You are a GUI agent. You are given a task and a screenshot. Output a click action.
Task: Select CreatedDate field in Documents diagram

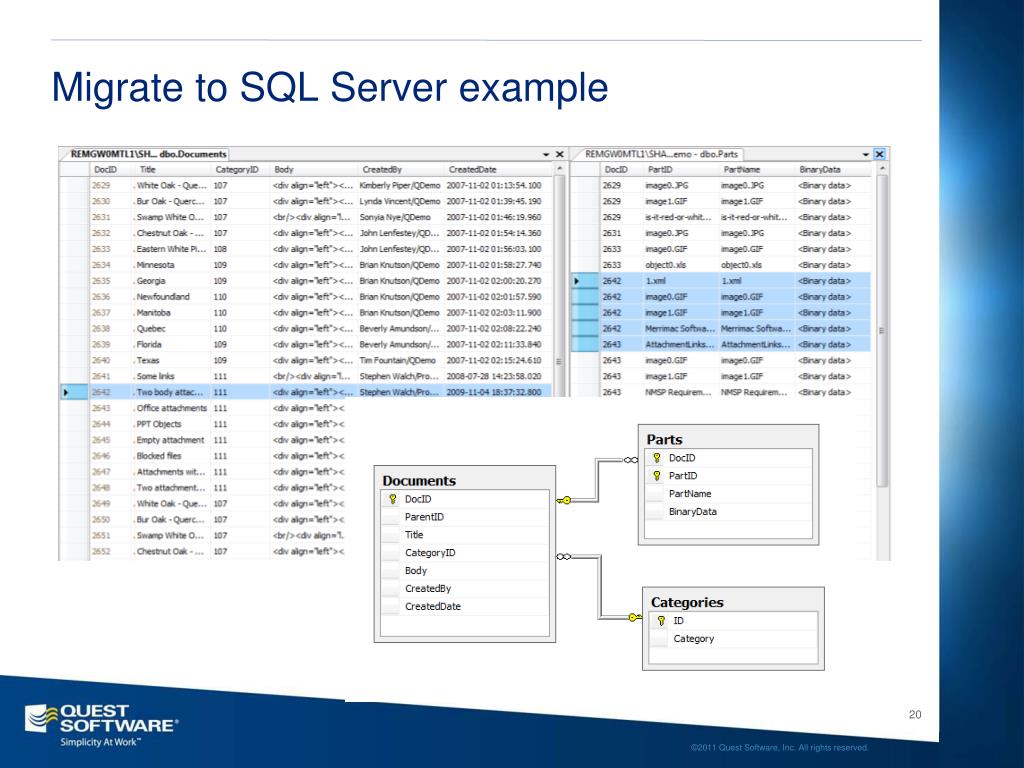[x=465, y=607]
